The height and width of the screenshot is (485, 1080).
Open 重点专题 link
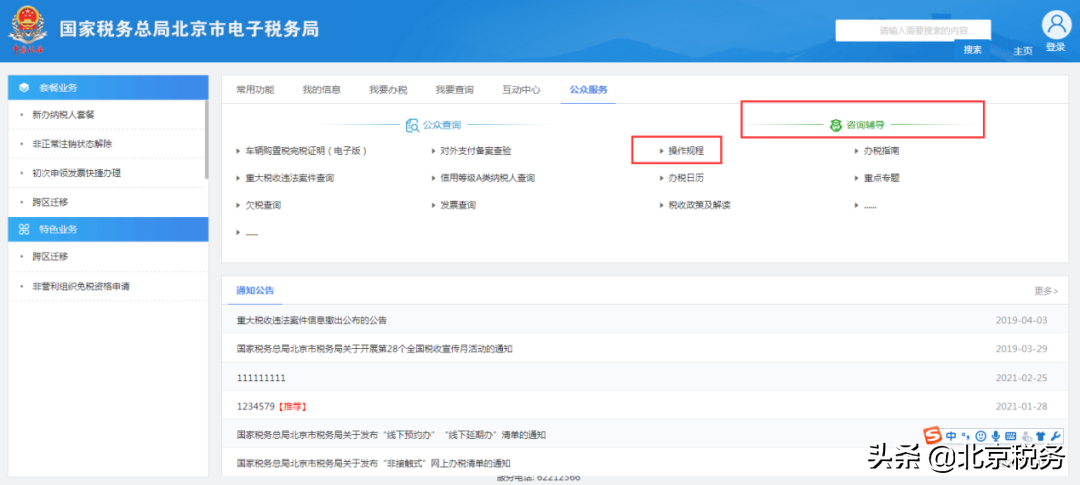pyautogui.click(x=881, y=178)
